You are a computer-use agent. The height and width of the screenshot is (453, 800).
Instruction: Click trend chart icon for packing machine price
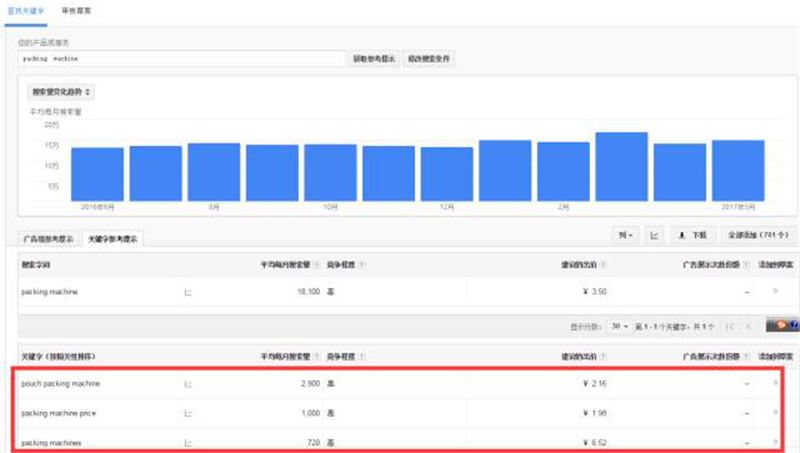coord(187,413)
